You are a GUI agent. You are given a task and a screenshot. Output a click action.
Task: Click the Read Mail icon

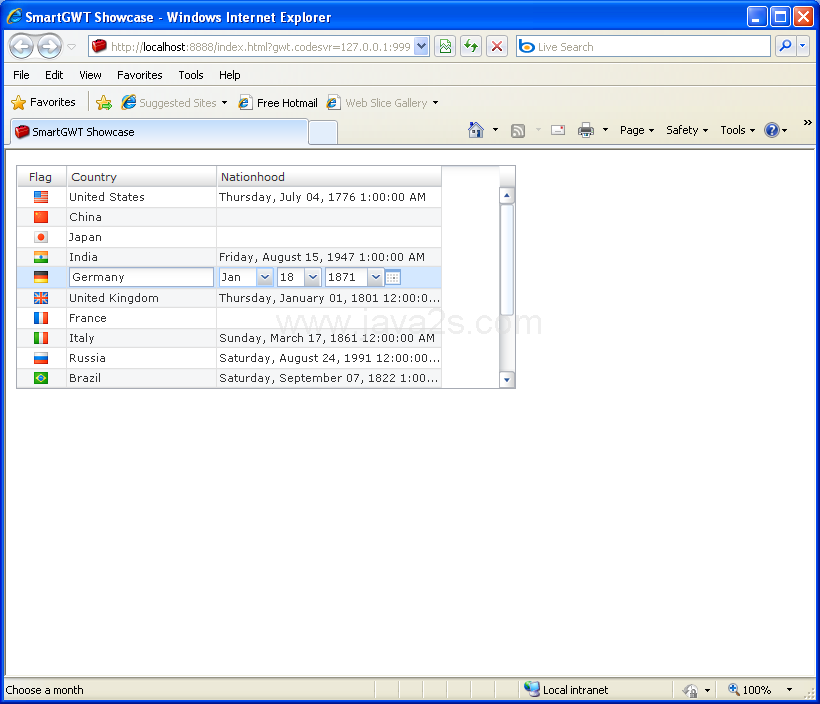(x=558, y=130)
